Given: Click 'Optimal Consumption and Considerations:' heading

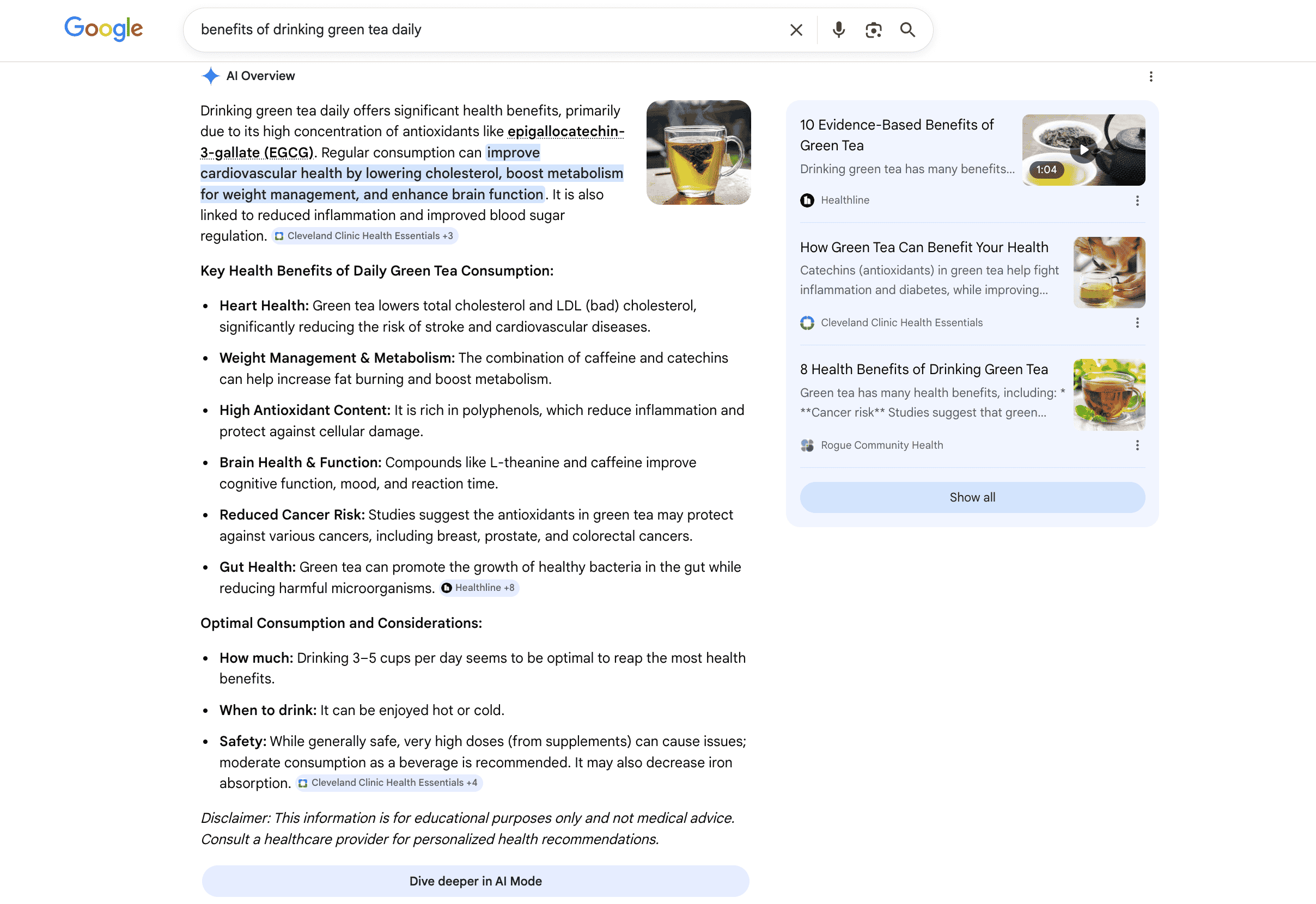Looking at the screenshot, I should (341, 623).
